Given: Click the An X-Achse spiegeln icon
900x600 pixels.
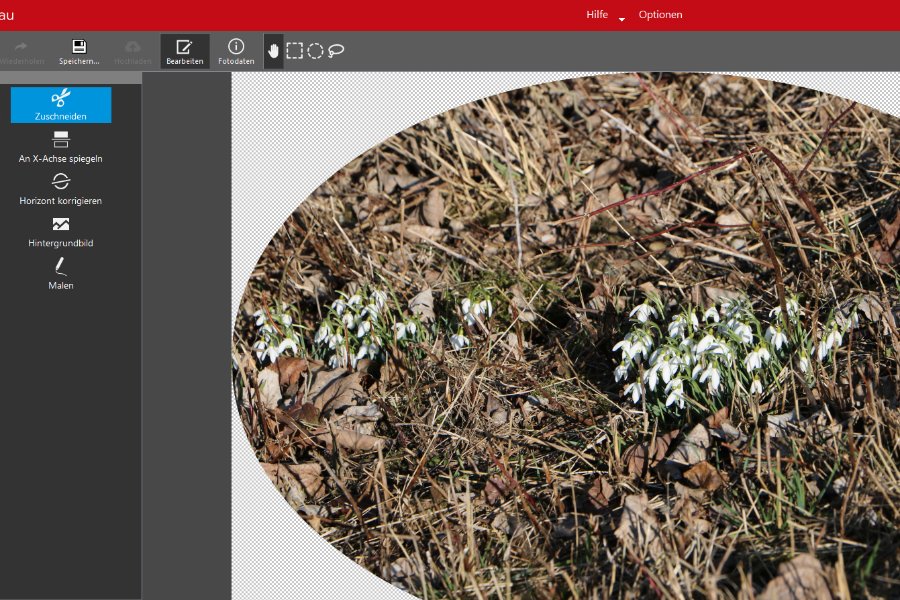Looking at the screenshot, I should point(61,140).
